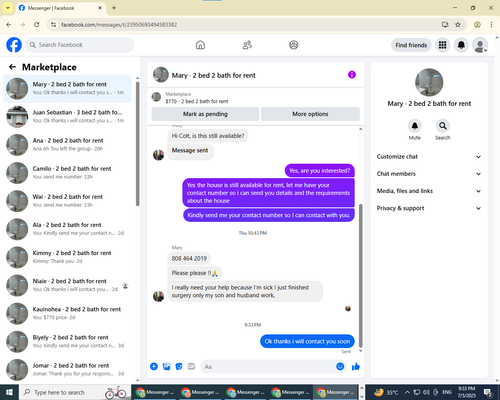Click Find friends button
Image resolution: width=500 pixels, height=400 pixels.
pos(411,45)
